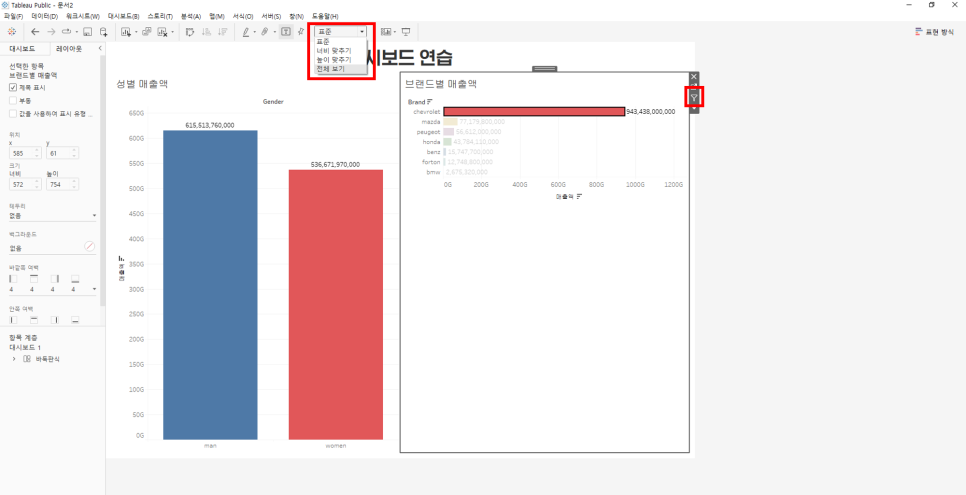Expand the 바둑판식 tree item
This screenshot has height=495, width=966.
(14, 359)
